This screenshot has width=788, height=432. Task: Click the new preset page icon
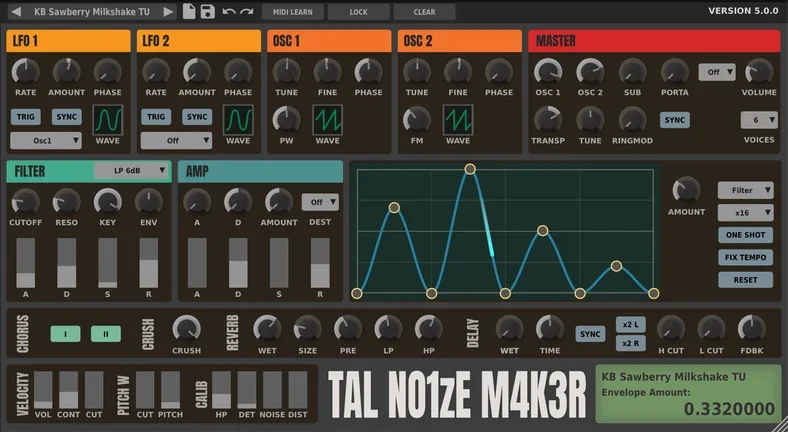tap(189, 11)
